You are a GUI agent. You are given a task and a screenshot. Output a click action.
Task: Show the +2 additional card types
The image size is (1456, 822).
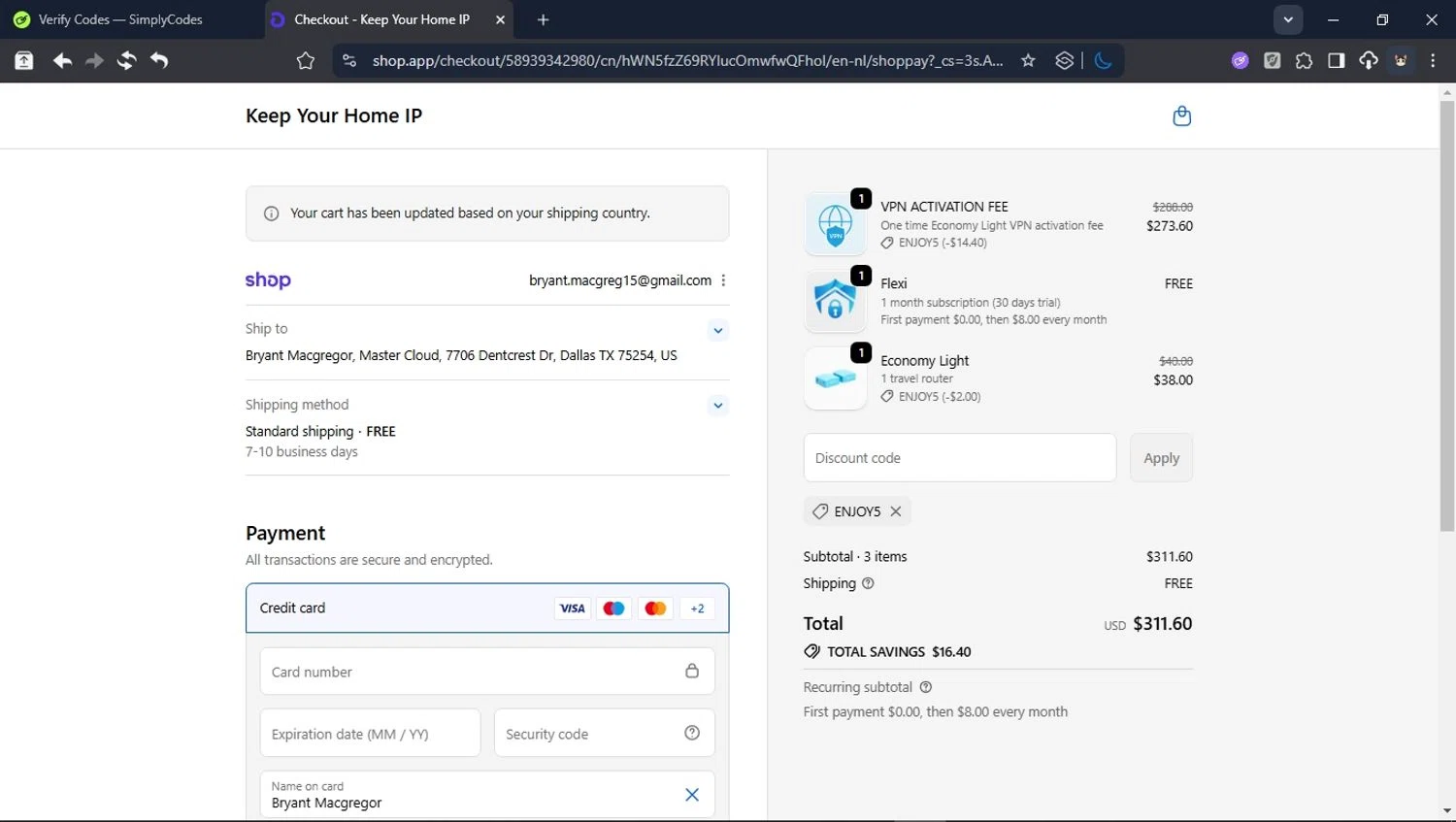(x=697, y=608)
